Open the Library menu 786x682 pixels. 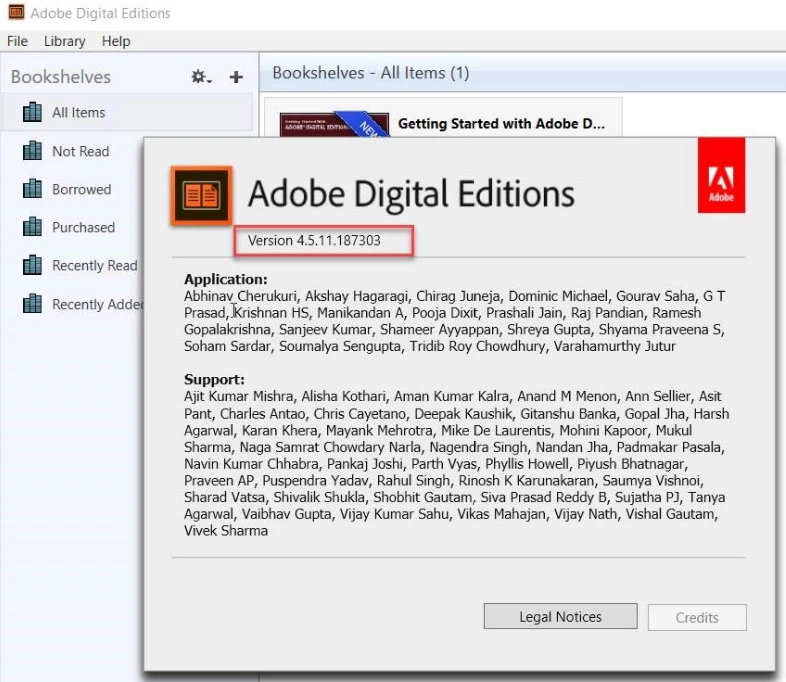(x=65, y=41)
